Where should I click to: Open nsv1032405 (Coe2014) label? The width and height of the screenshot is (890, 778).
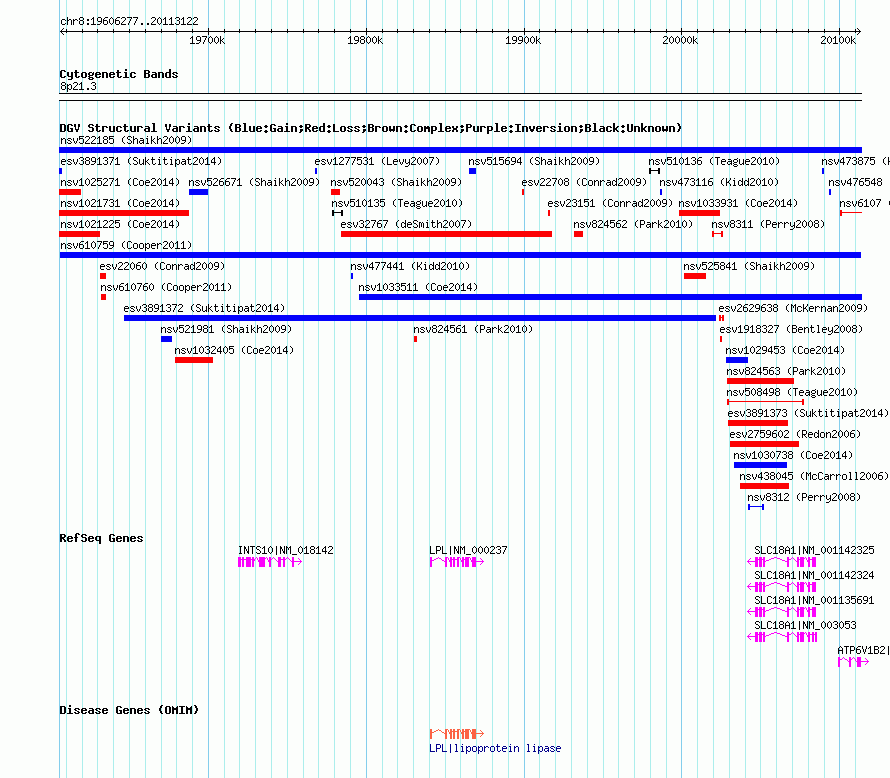234,350
